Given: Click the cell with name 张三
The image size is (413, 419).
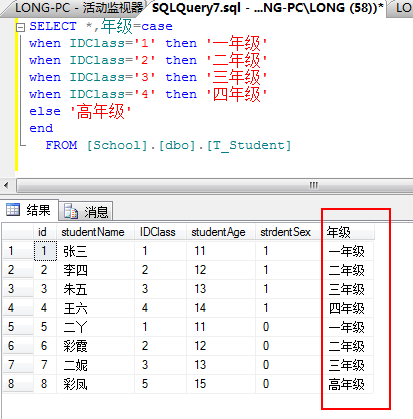Looking at the screenshot, I should (95, 251).
